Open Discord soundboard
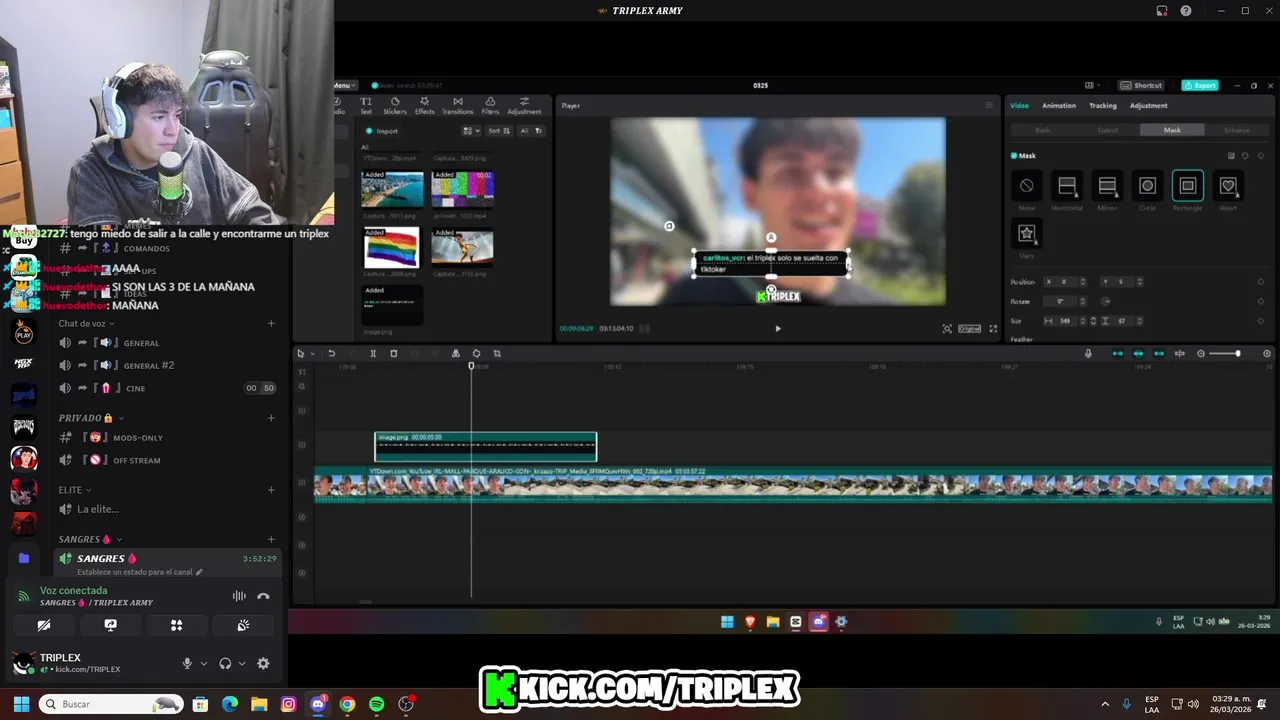 [x=243, y=625]
